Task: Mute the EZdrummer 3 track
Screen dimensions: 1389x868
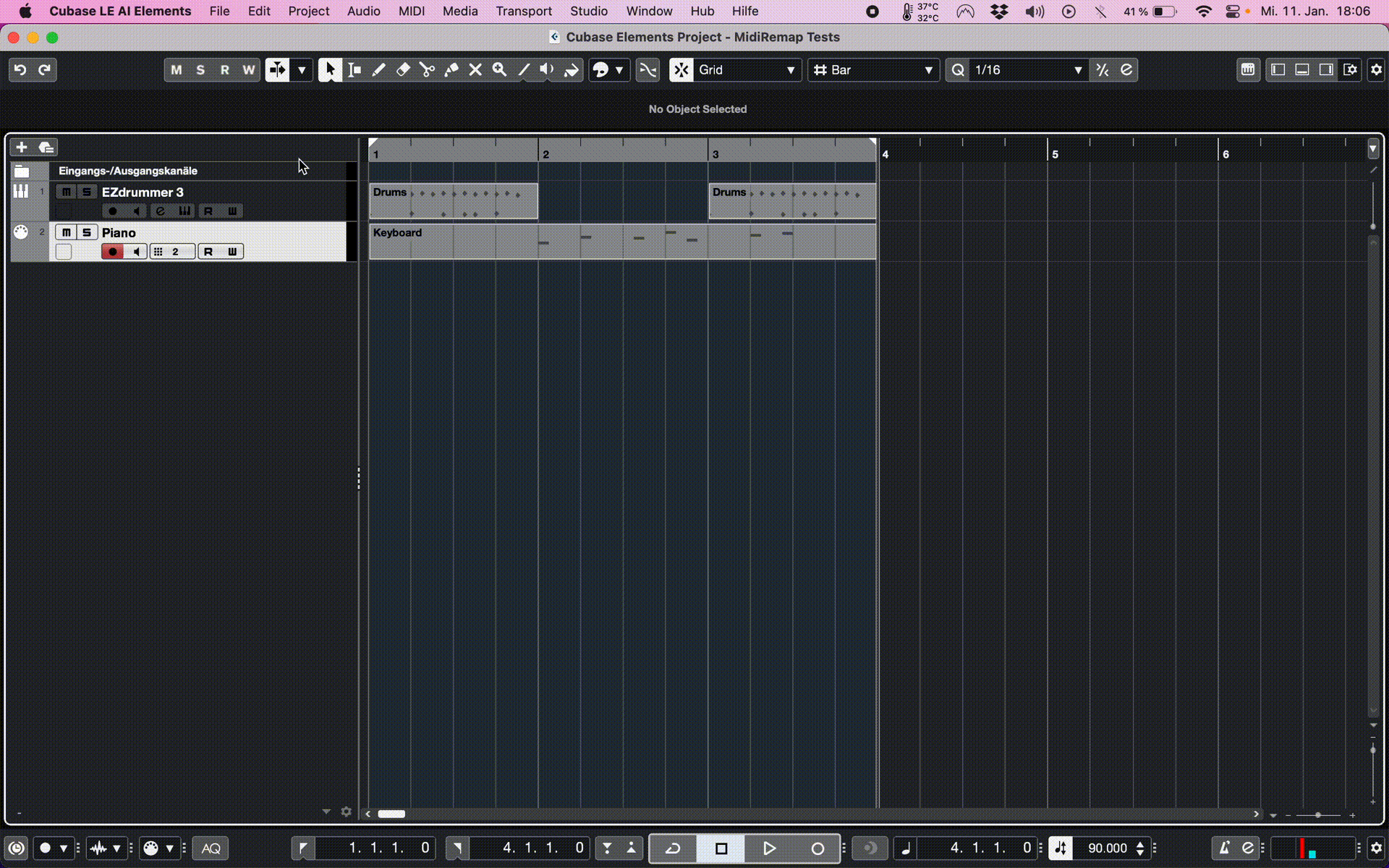Action: click(67, 192)
